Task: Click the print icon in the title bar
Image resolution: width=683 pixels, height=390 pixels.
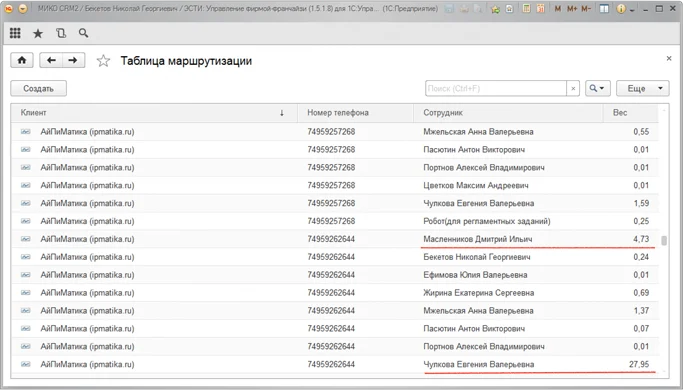Action: [464, 9]
